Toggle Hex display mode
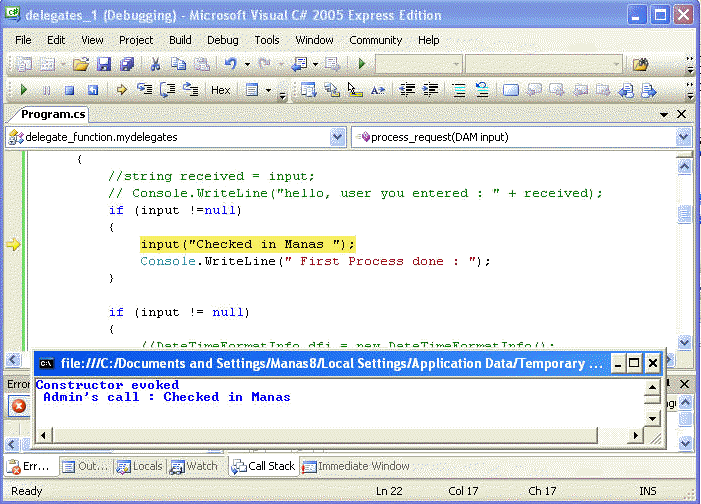This screenshot has height=504, width=701. pos(220,90)
